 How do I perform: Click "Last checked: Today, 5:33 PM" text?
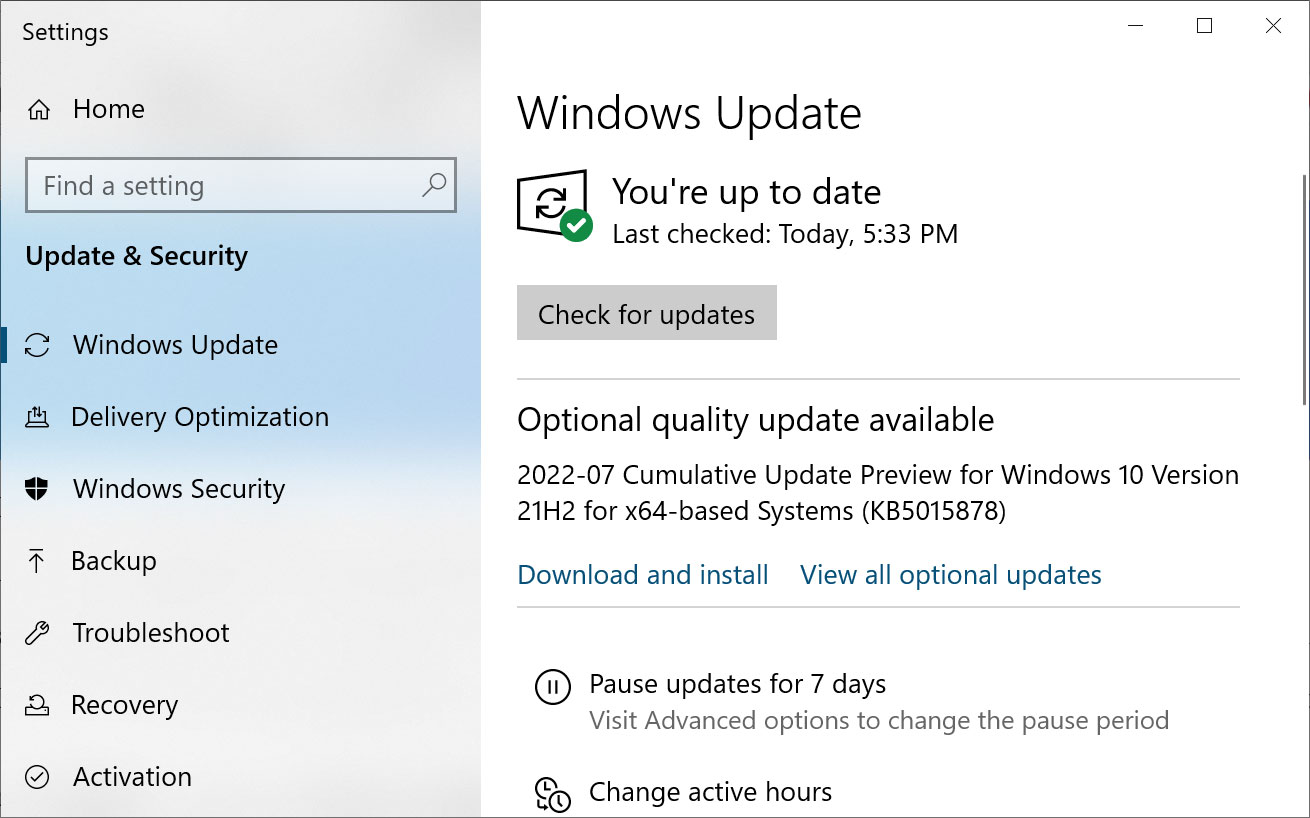(x=785, y=234)
